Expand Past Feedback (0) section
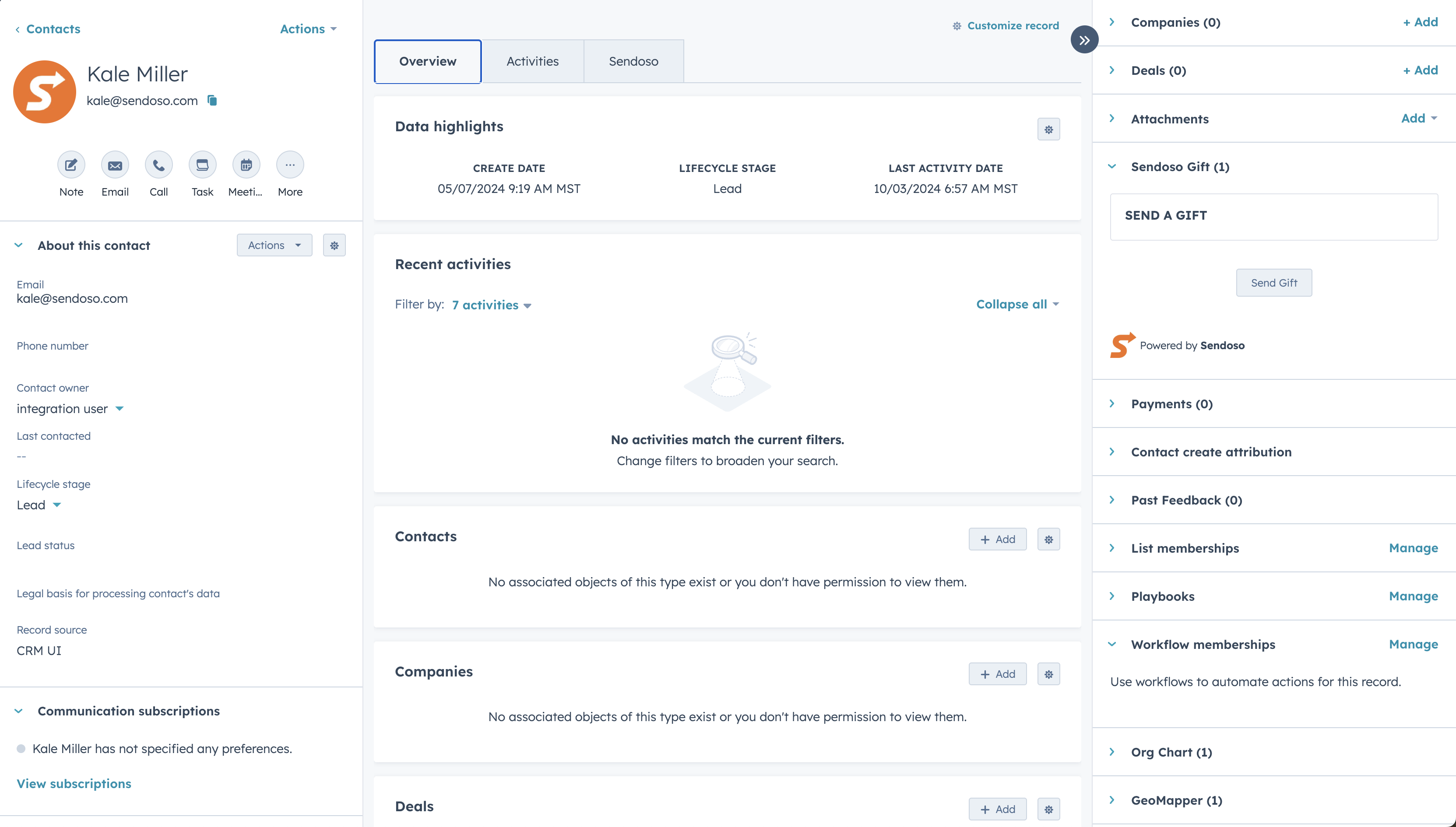 coord(1112,500)
